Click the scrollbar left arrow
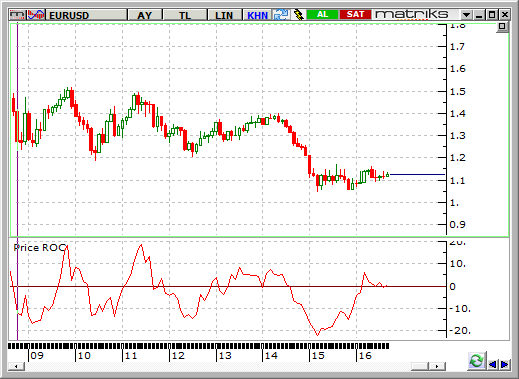Viewport: 519px width, 379px height. pyautogui.click(x=16, y=366)
